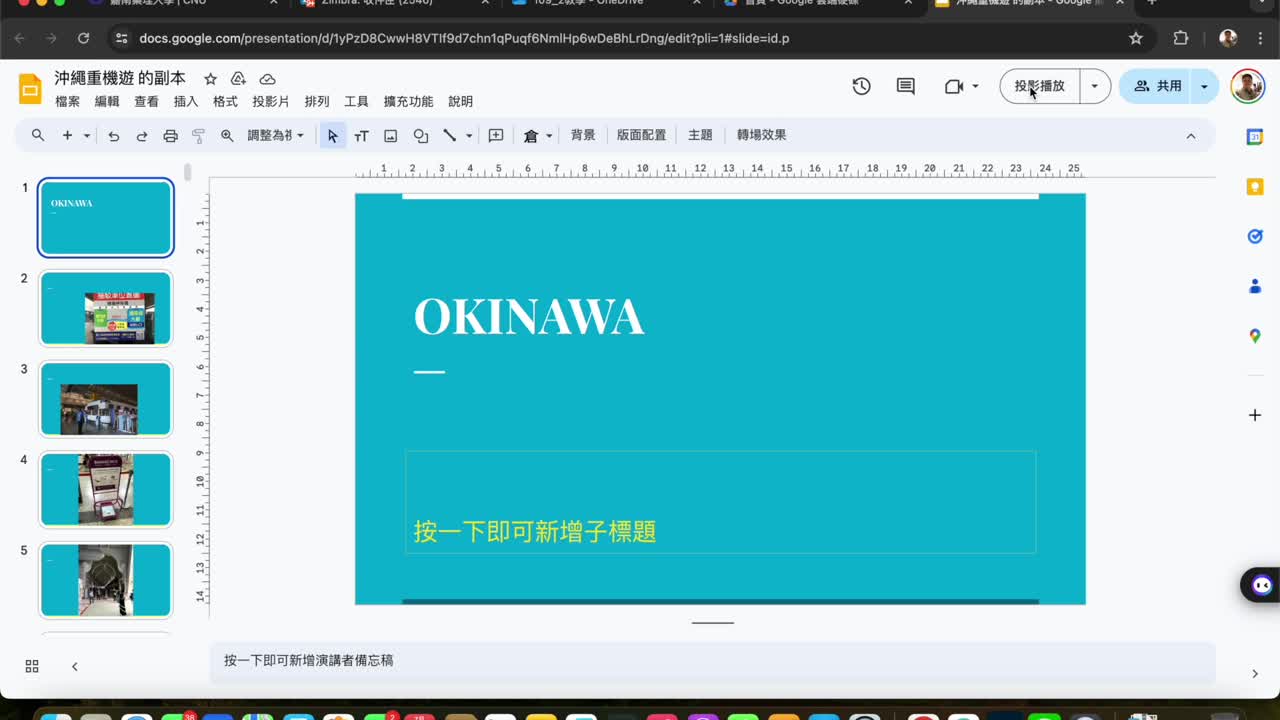Expand new slide layout dropdown arrow
This screenshot has height=720, width=1280.
87,135
